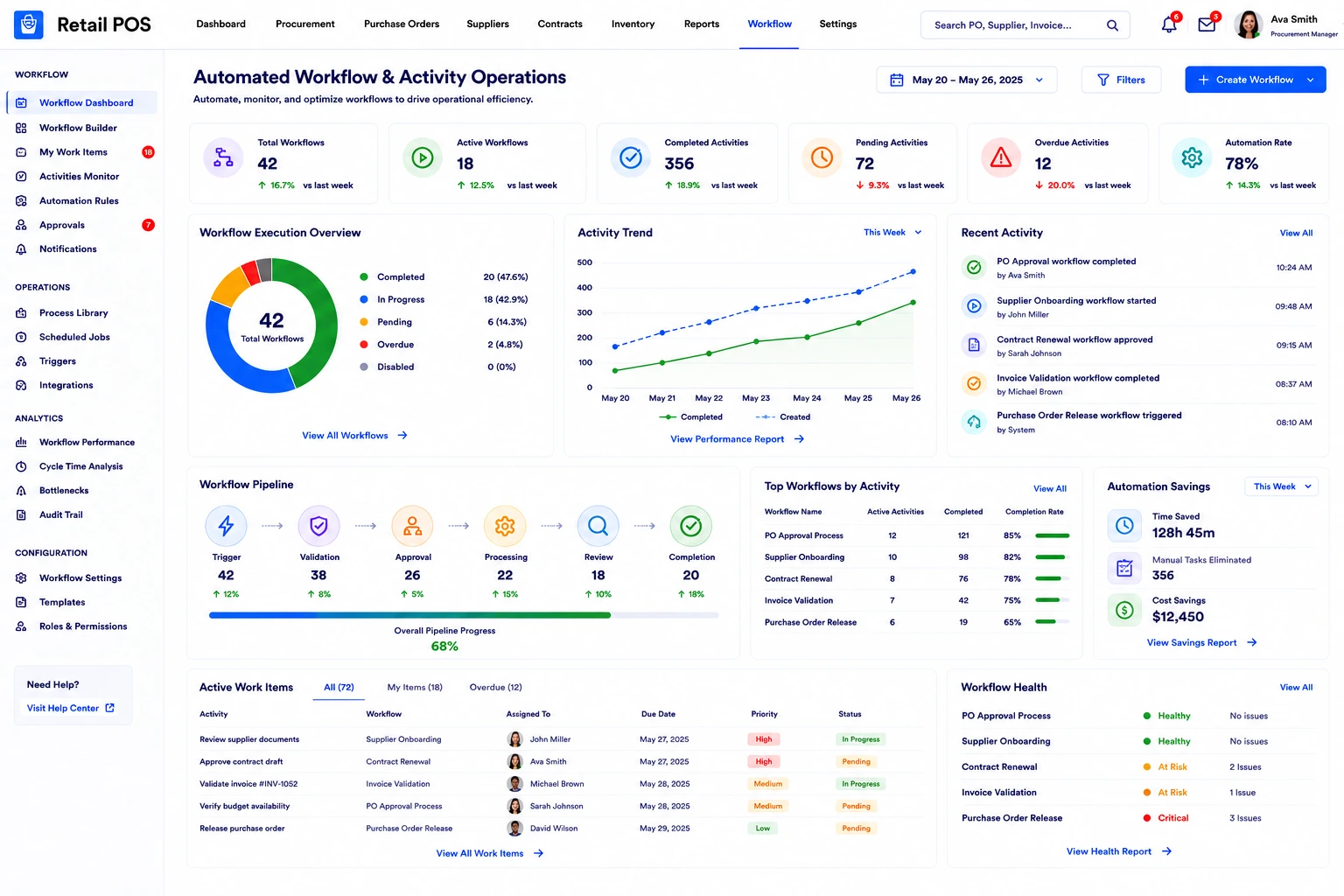
Task: Select the Processing stage gear icon
Action: (505, 526)
